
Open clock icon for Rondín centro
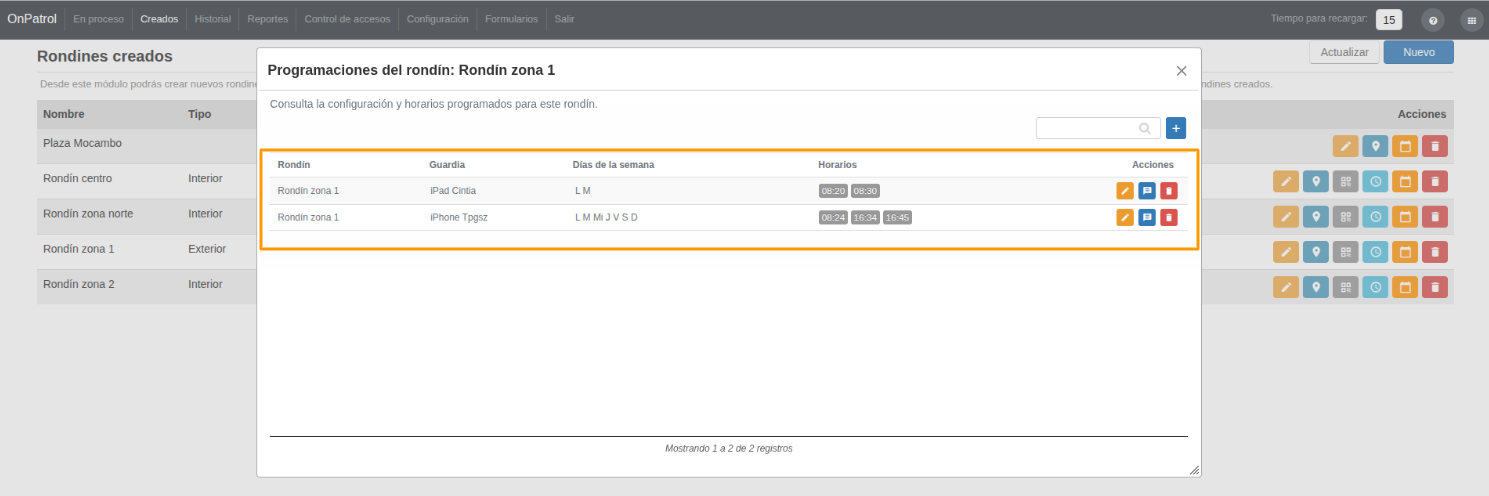click(1376, 181)
